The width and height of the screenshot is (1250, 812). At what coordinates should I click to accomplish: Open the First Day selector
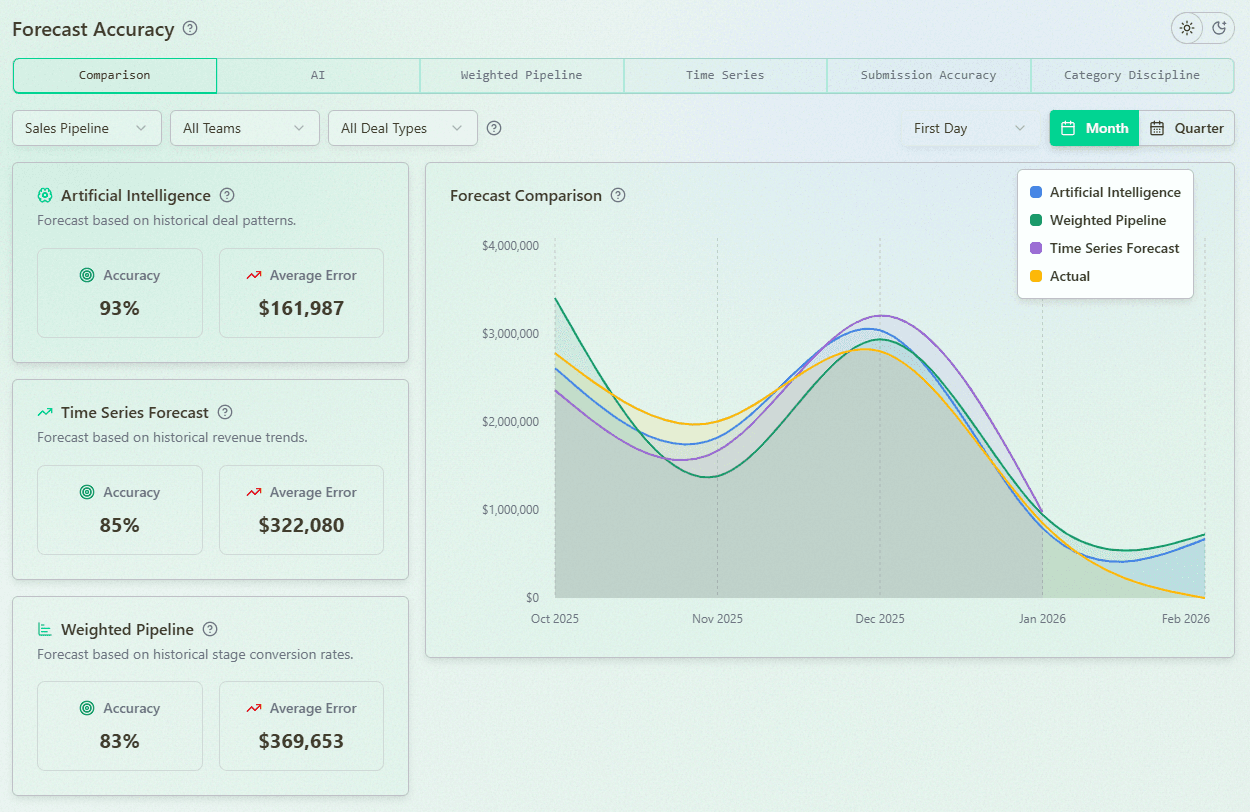(970, 128)
